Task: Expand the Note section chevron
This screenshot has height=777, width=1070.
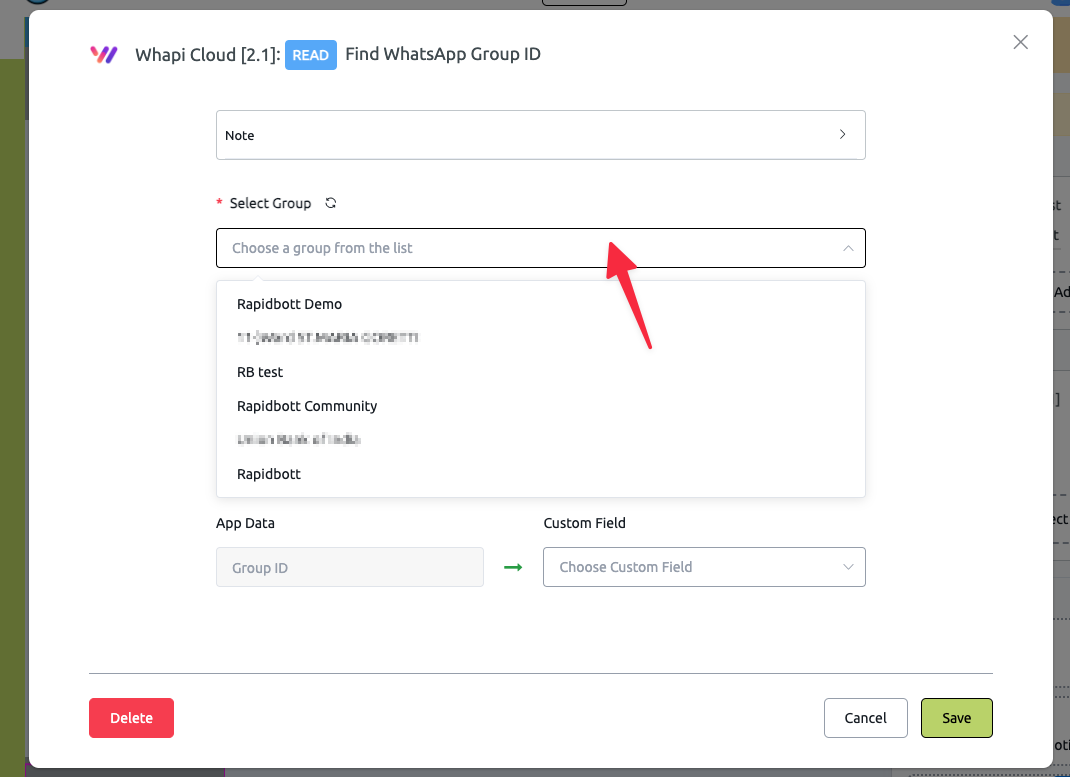Action: (842, 135)
